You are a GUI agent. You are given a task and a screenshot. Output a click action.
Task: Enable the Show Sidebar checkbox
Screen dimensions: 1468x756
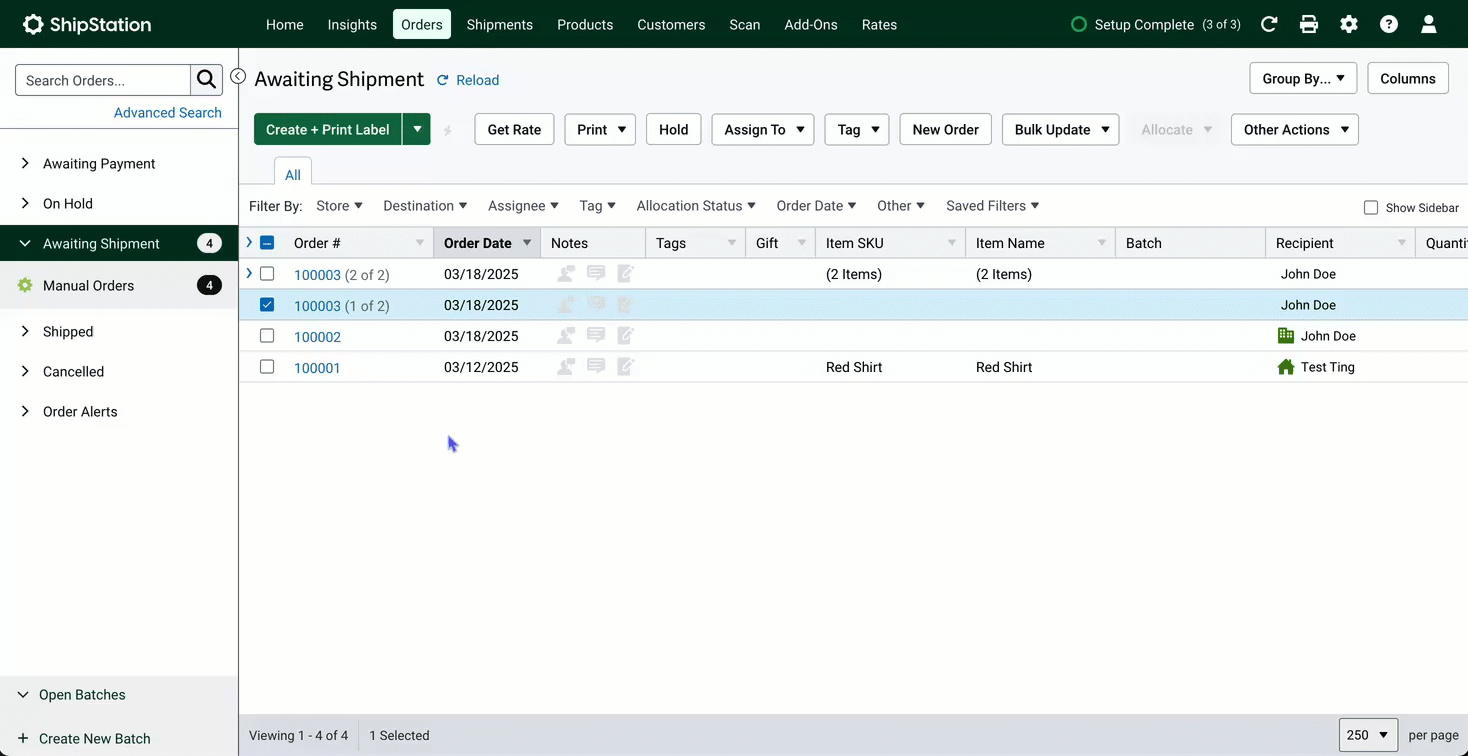point(1371,208)
